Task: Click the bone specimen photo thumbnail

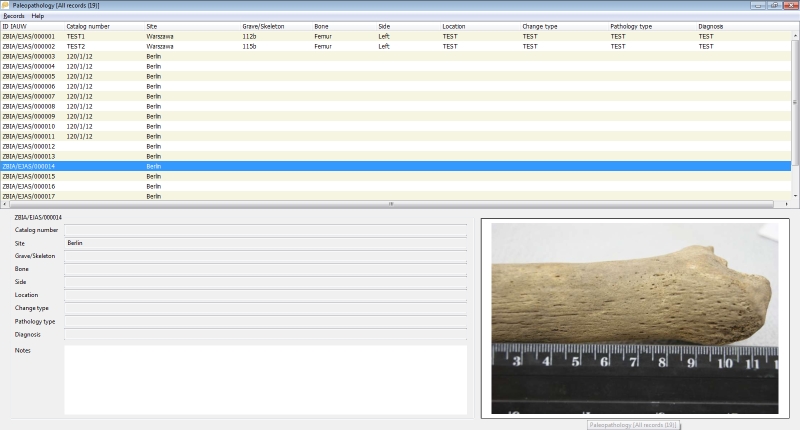Action: pyautogui.click(x=635, y=317)
